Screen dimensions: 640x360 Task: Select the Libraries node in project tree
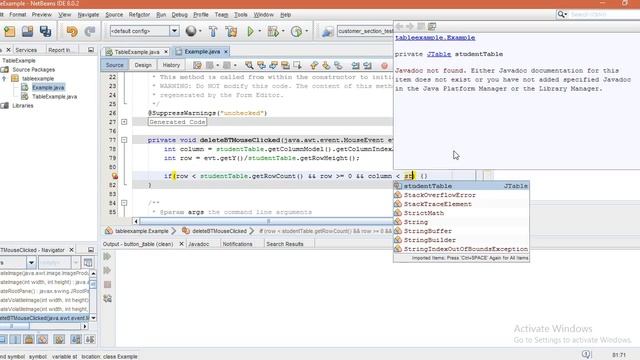tap(23, 105)
